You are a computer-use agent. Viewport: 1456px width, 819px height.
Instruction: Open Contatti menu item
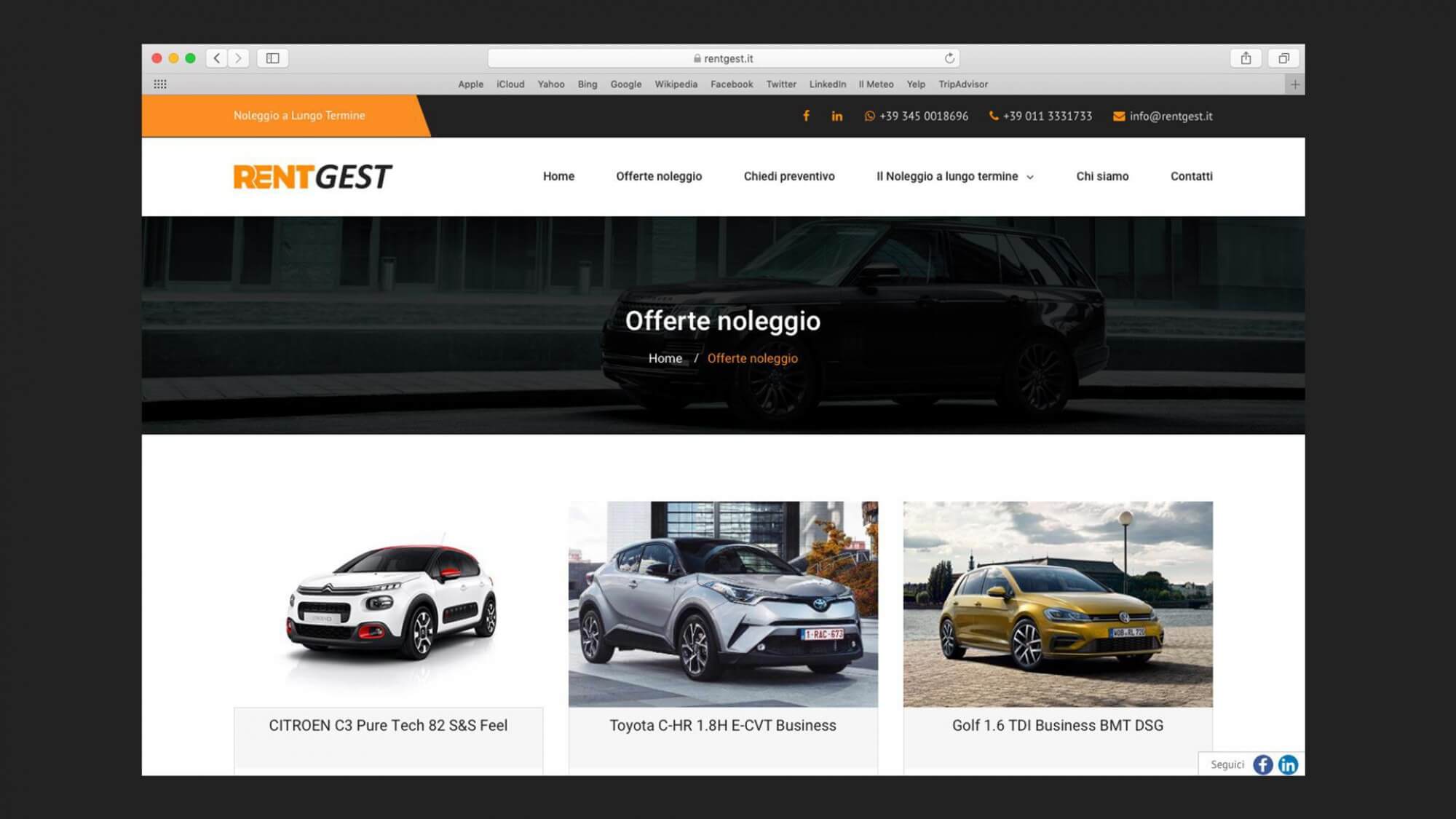1191,176
